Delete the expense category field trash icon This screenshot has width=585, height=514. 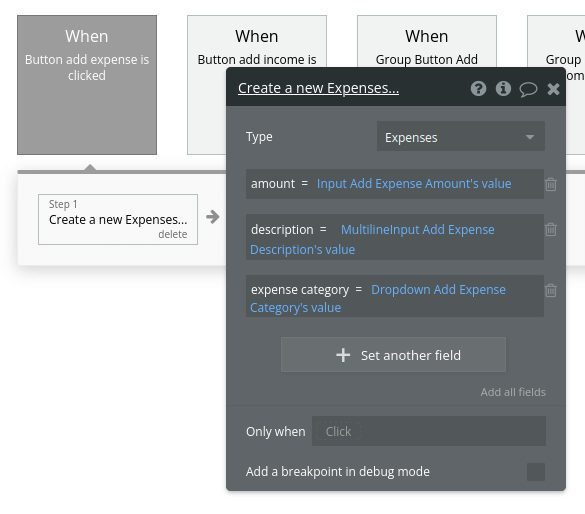click(x=551, y=290)
